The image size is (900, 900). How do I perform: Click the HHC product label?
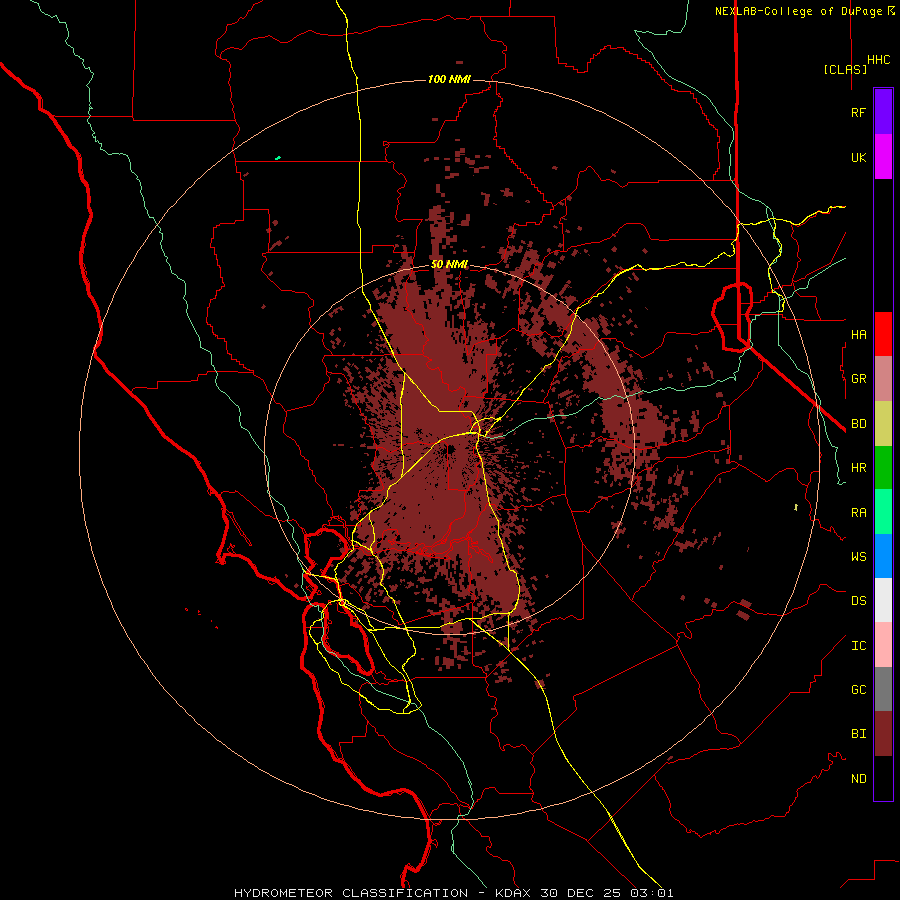(878, 60)
